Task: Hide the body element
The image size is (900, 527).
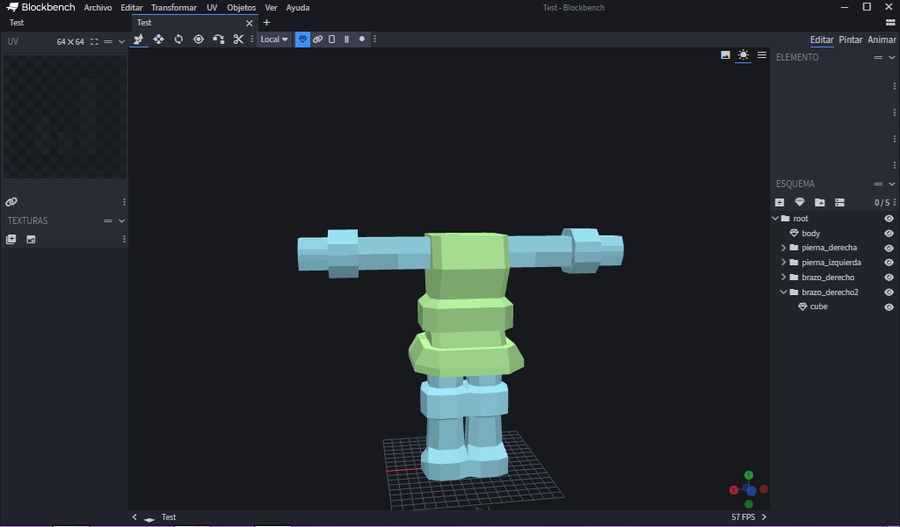Action: point(889,233)
